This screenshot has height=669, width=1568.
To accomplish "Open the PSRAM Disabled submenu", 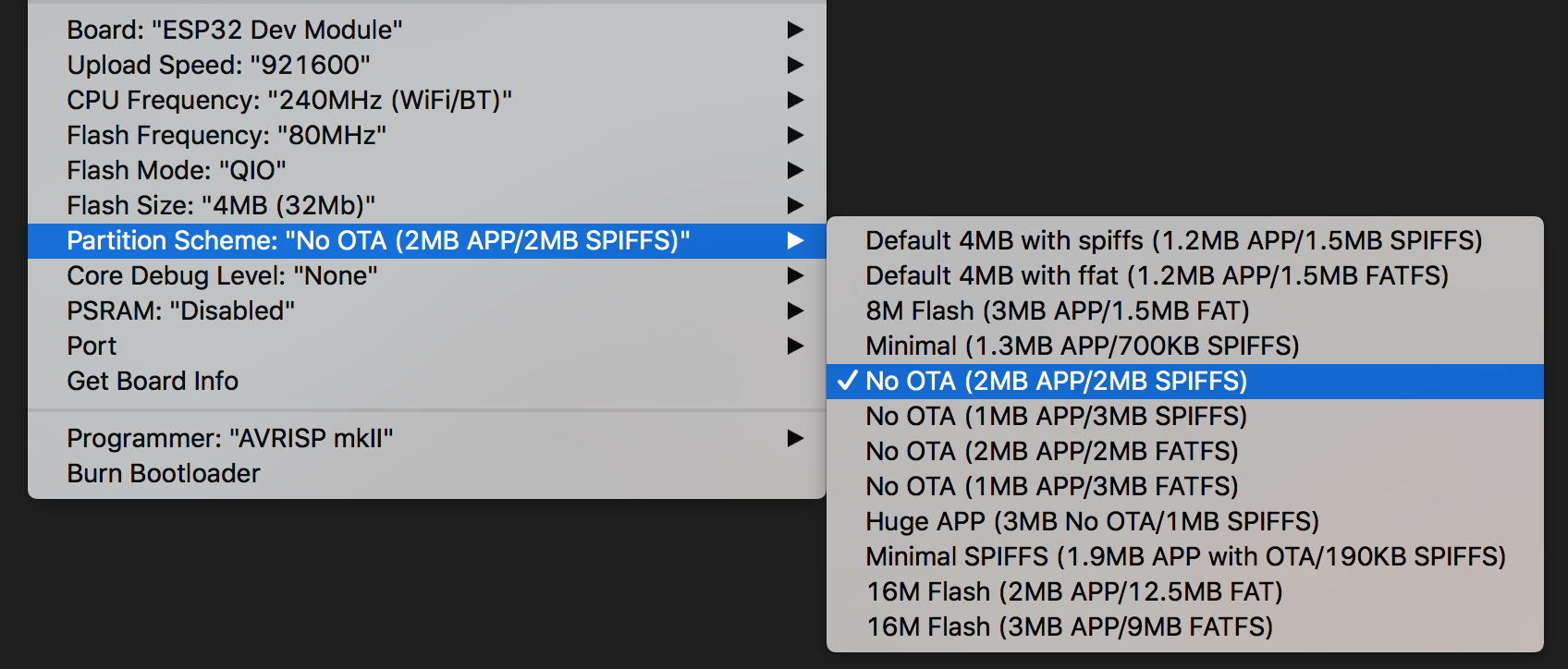I will pyautogui.click(x=181, y=310).
